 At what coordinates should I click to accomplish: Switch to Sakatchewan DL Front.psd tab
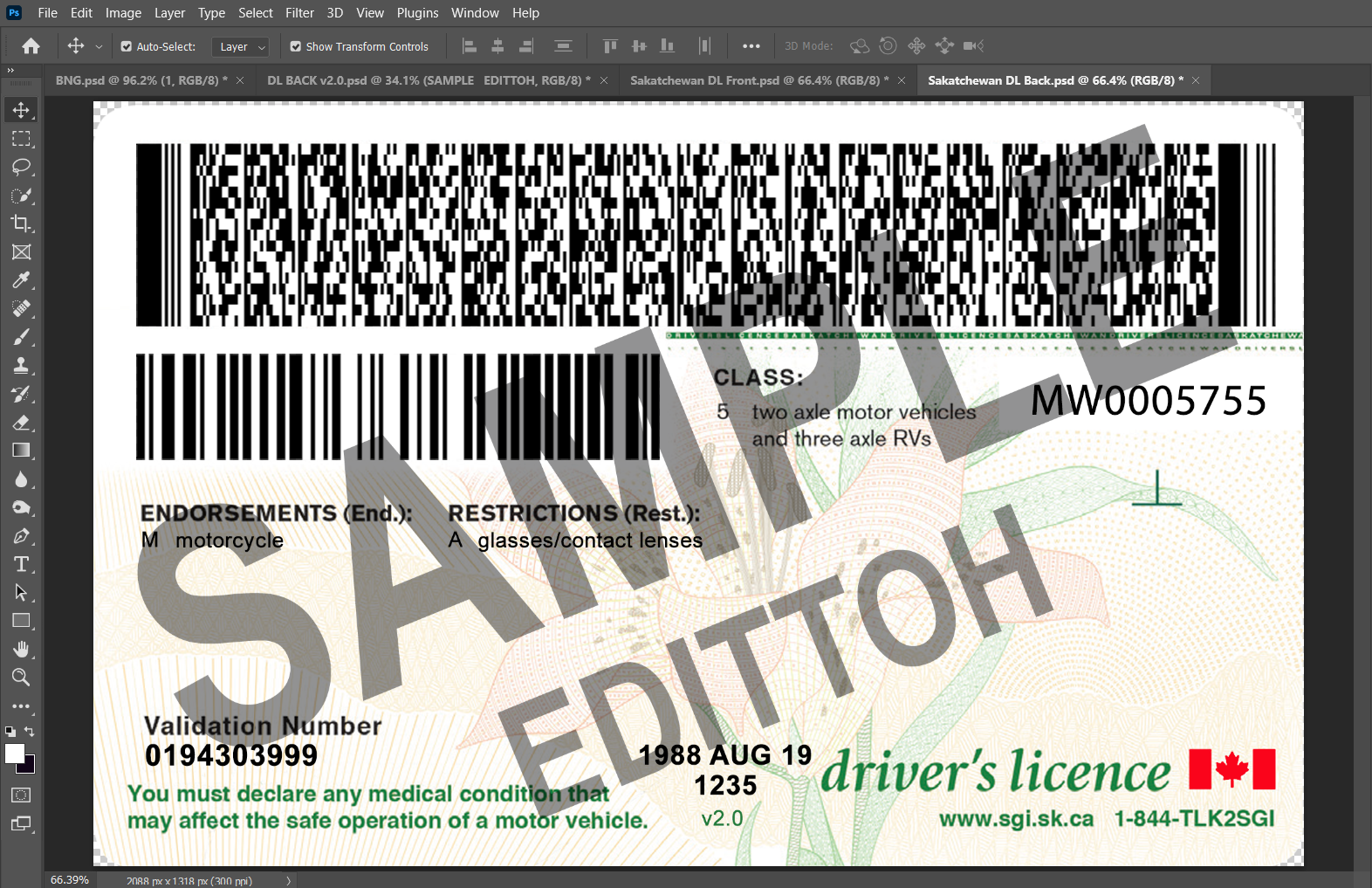[x=759, y=80]
